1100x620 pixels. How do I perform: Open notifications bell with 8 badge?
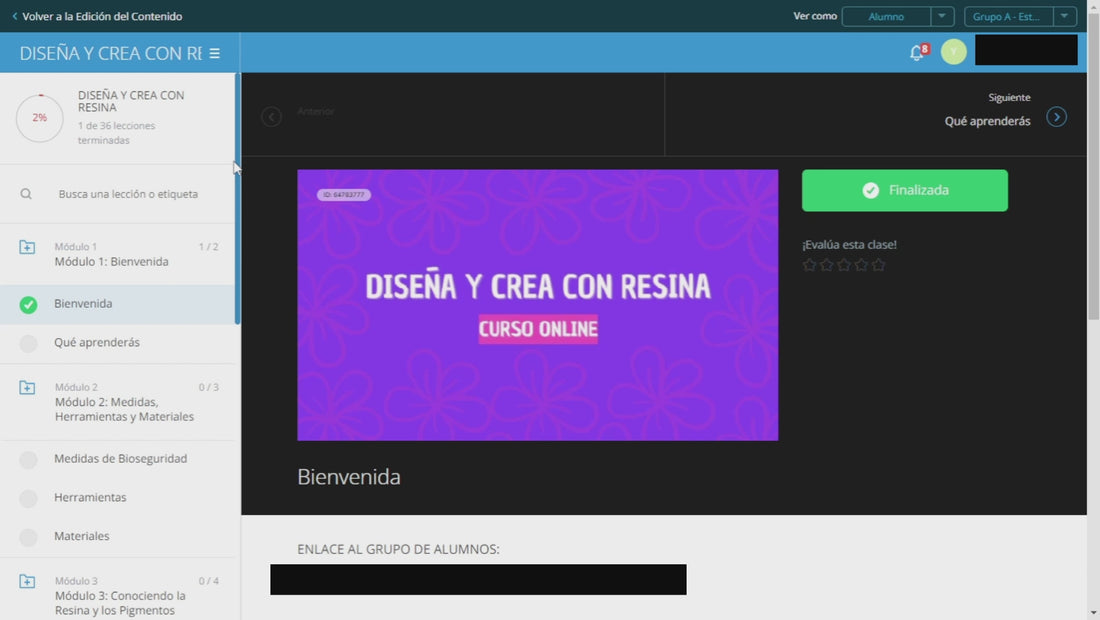pyautogui.click(x=918, y=51)
